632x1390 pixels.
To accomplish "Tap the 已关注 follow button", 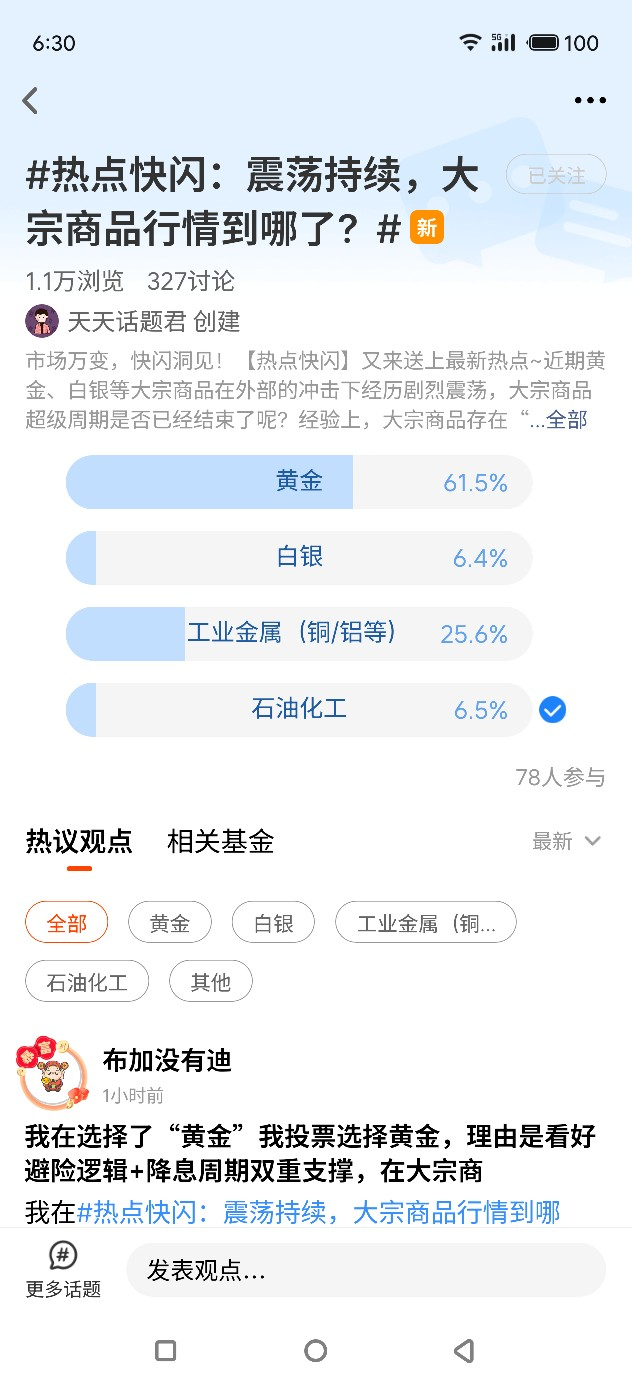I will coord(557,175).
